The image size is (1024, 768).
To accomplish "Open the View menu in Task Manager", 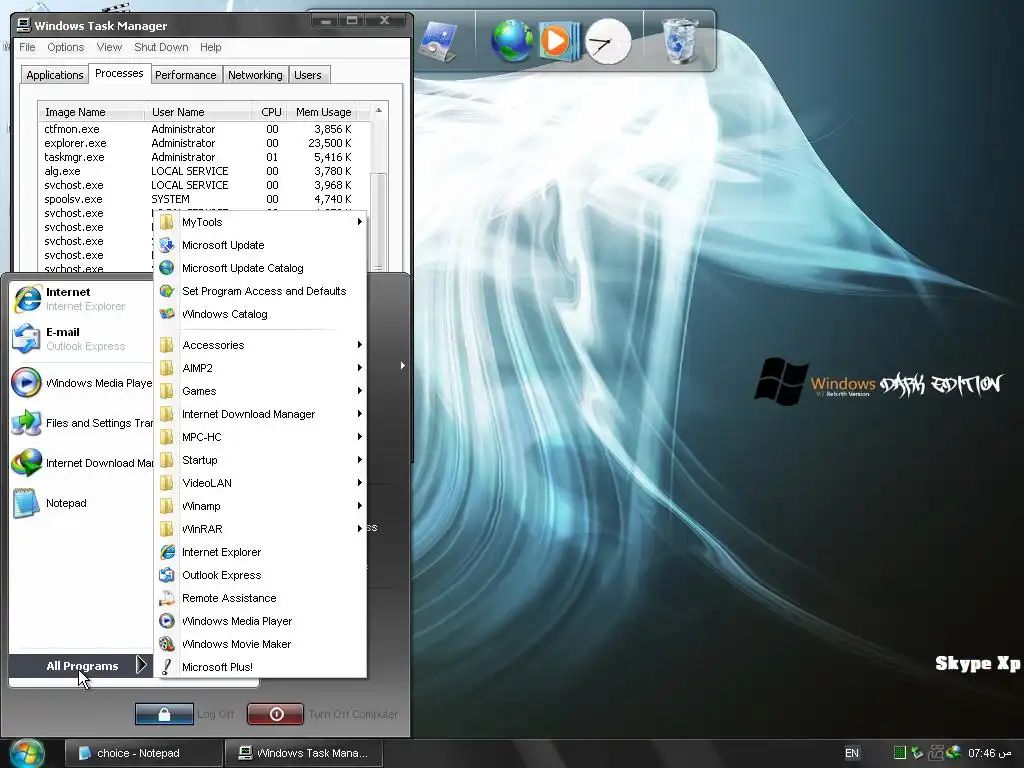I will coord(109,47).
